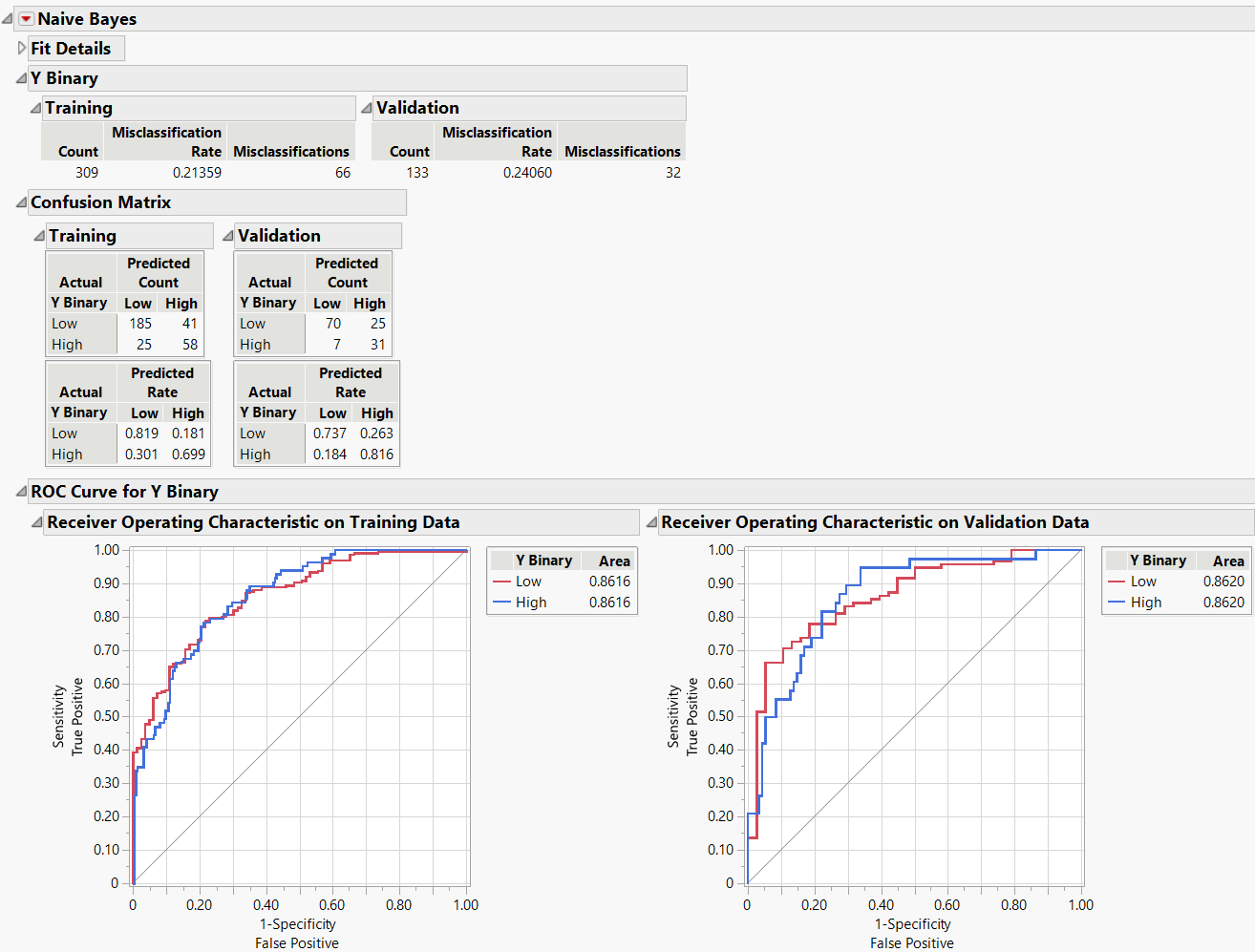Expand the Fit Details section
This screenshot has height=952, width=1255.
pyautogui.click(x=21, y=48)
